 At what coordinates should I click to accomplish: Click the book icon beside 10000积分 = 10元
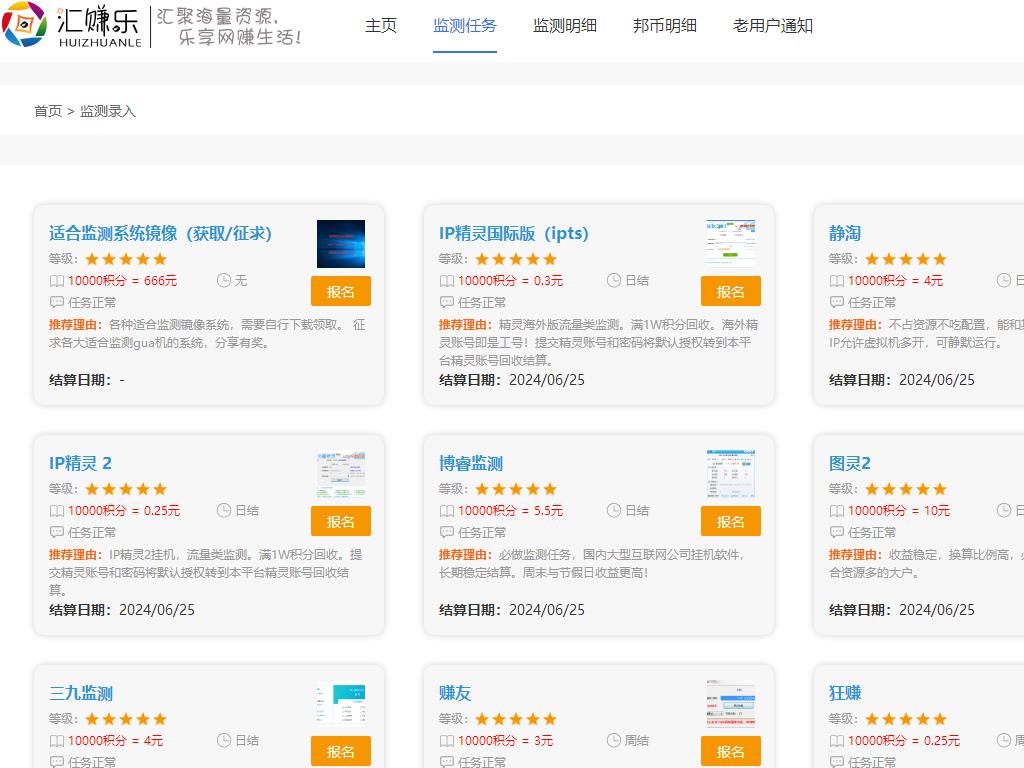coord(837,511)
